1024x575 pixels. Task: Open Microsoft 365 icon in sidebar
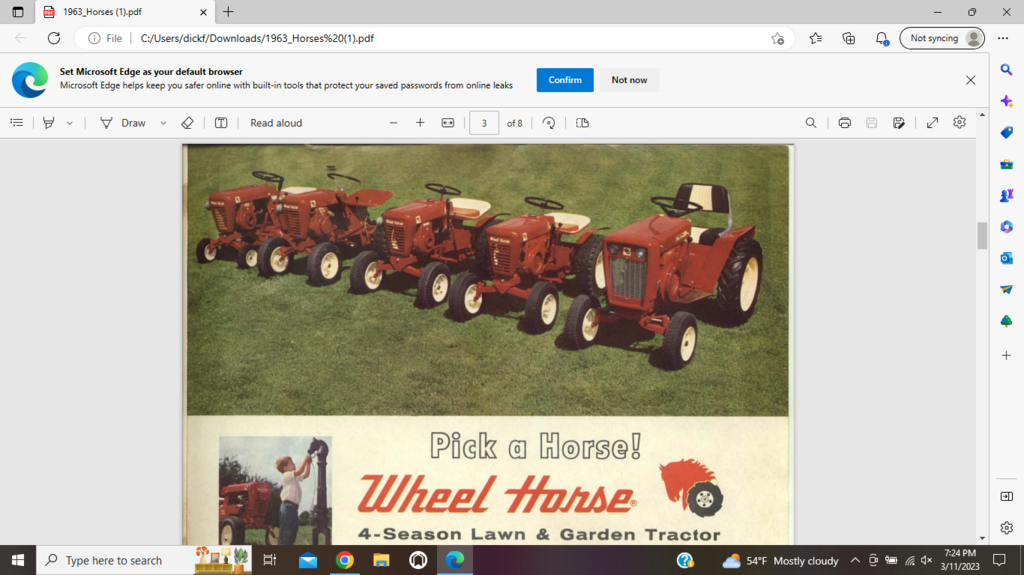1006,227
